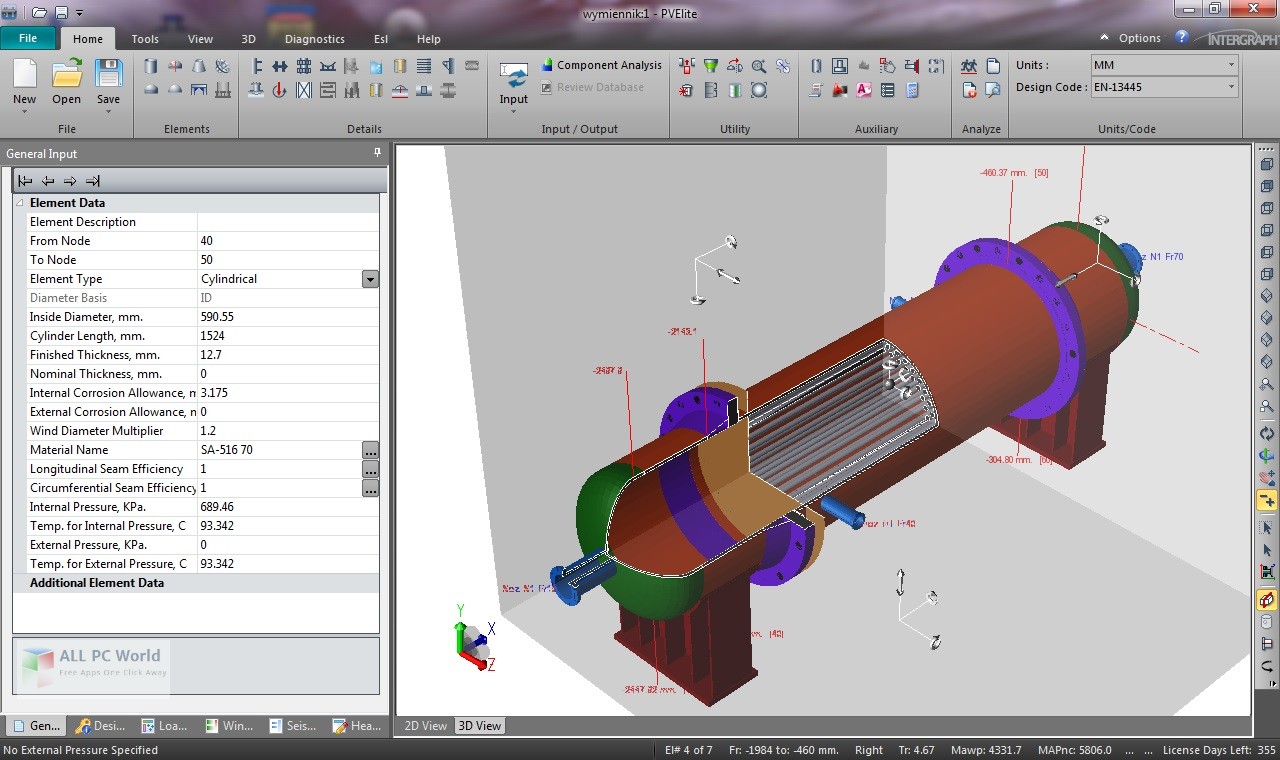
Task: Open the Element Type dropdown
Action: pyautogui.click(x=370, y=278)
